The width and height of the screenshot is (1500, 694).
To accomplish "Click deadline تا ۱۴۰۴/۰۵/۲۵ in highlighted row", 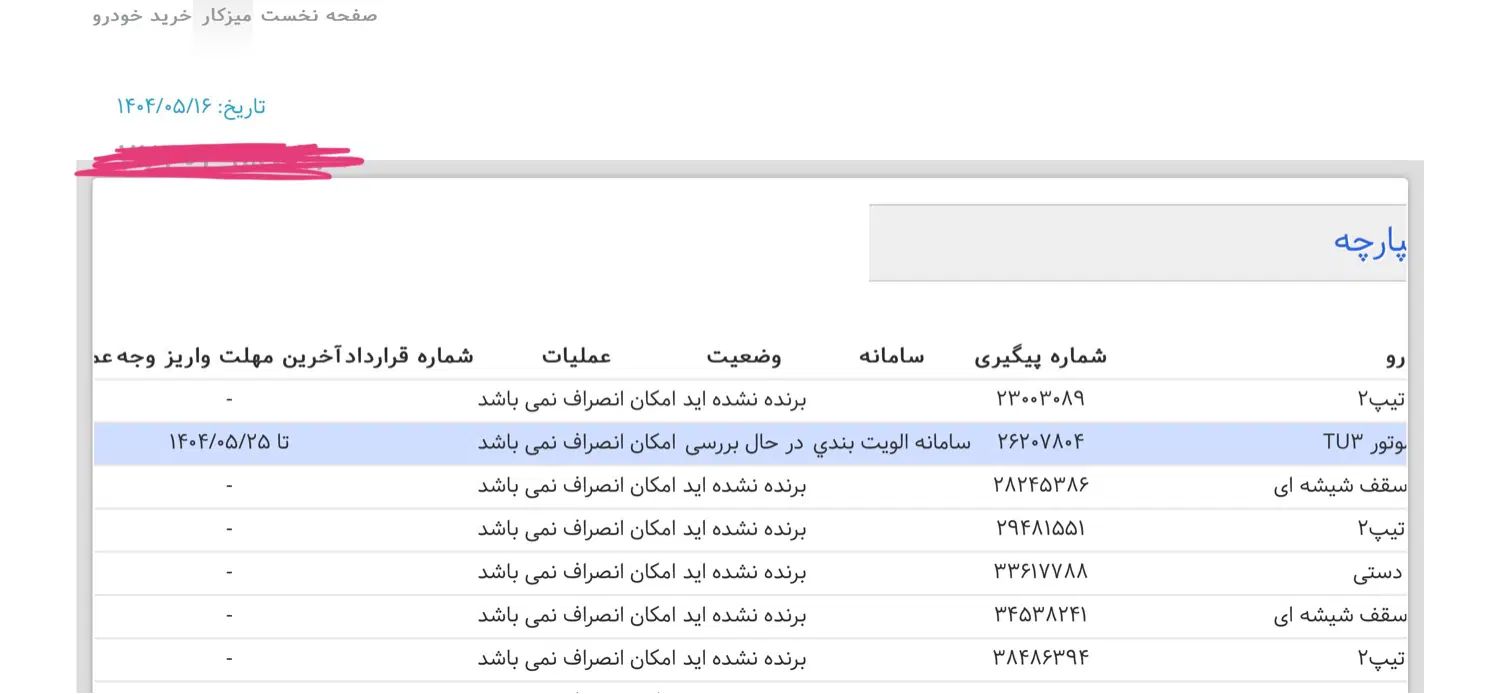I will coord(229,442).
